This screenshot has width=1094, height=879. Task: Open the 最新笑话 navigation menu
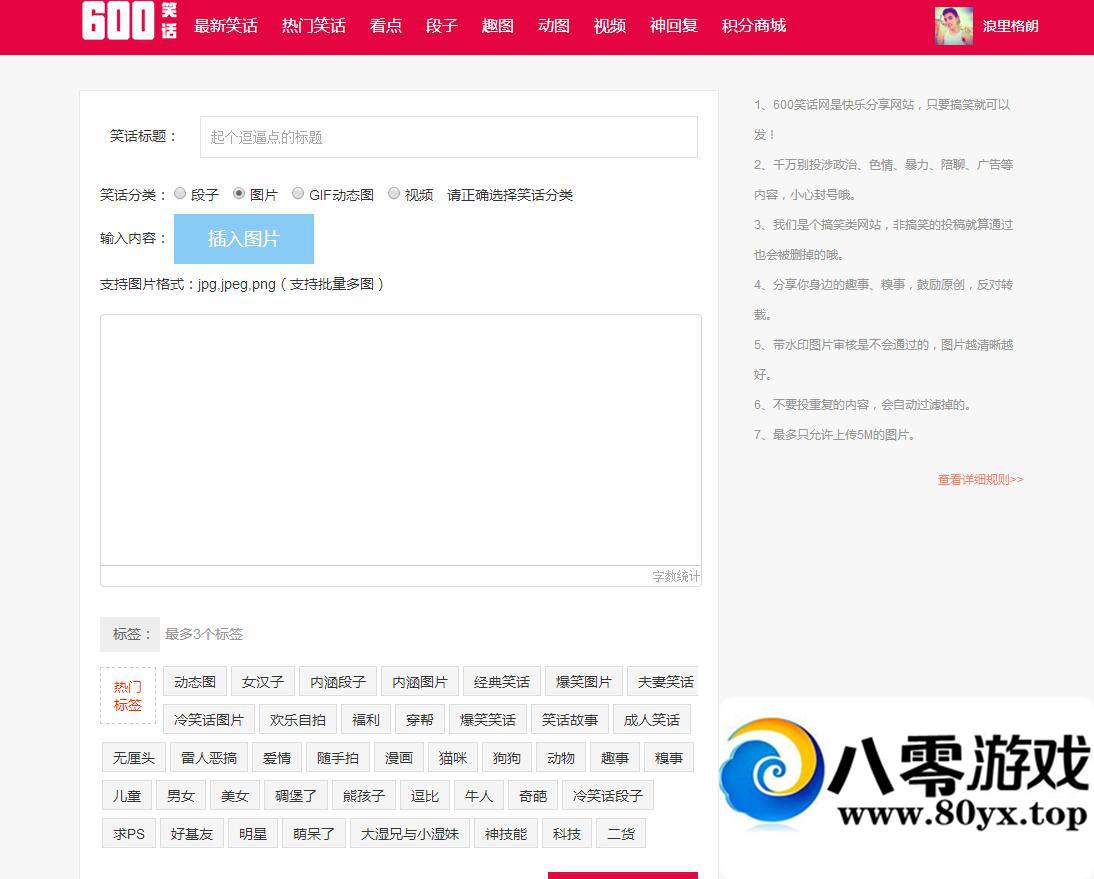(x=225, y=26)
